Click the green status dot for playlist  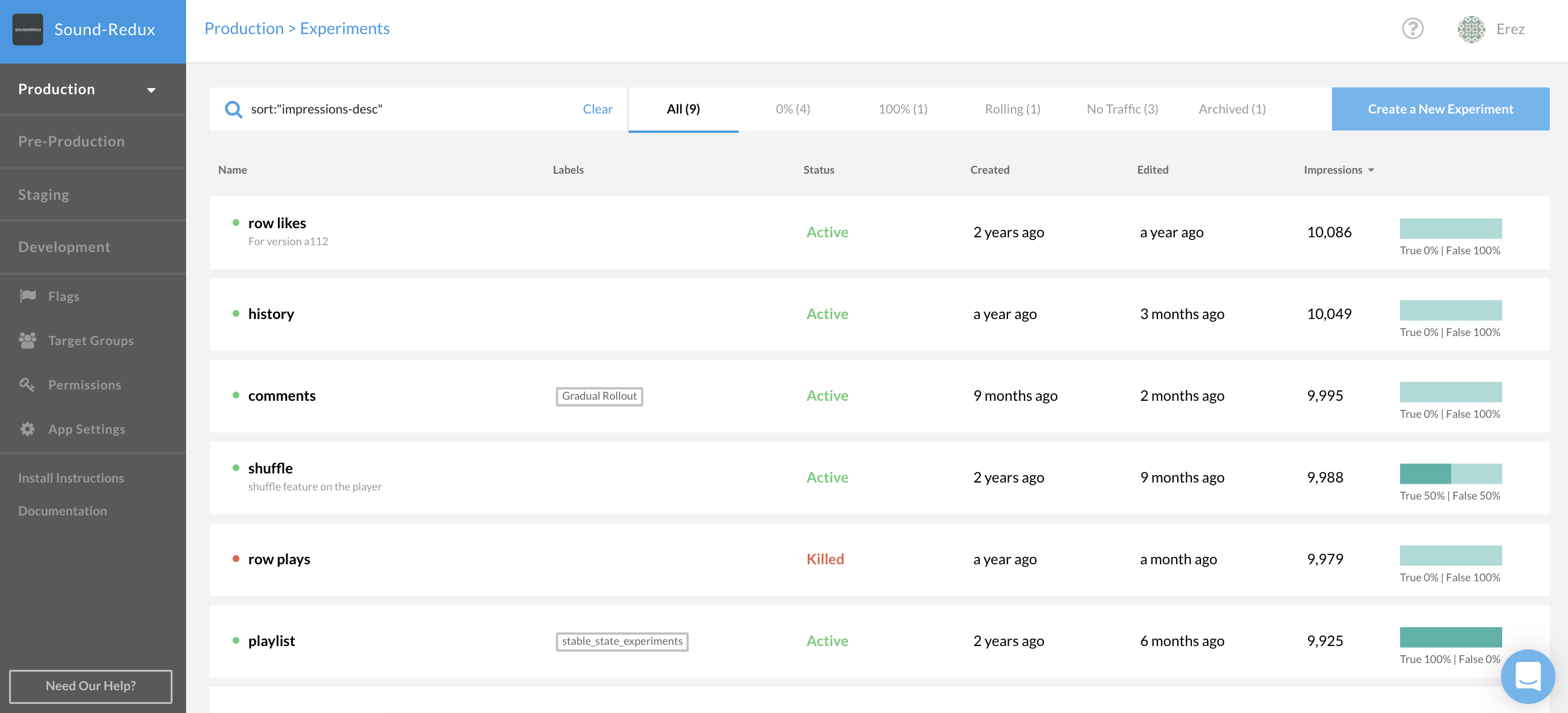(235, 640)
